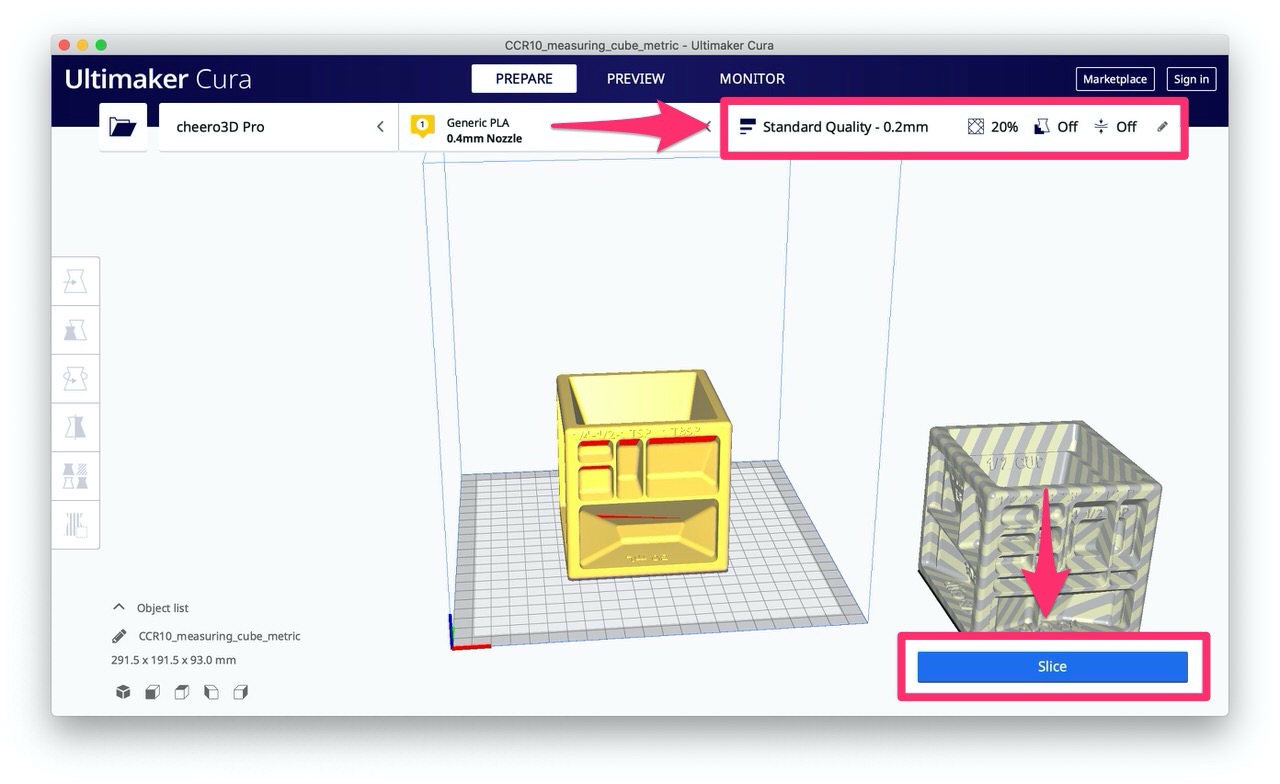Viewport: 1280px width, 784px height.
Task: Switch to front view cube icon
Action: 153,692
